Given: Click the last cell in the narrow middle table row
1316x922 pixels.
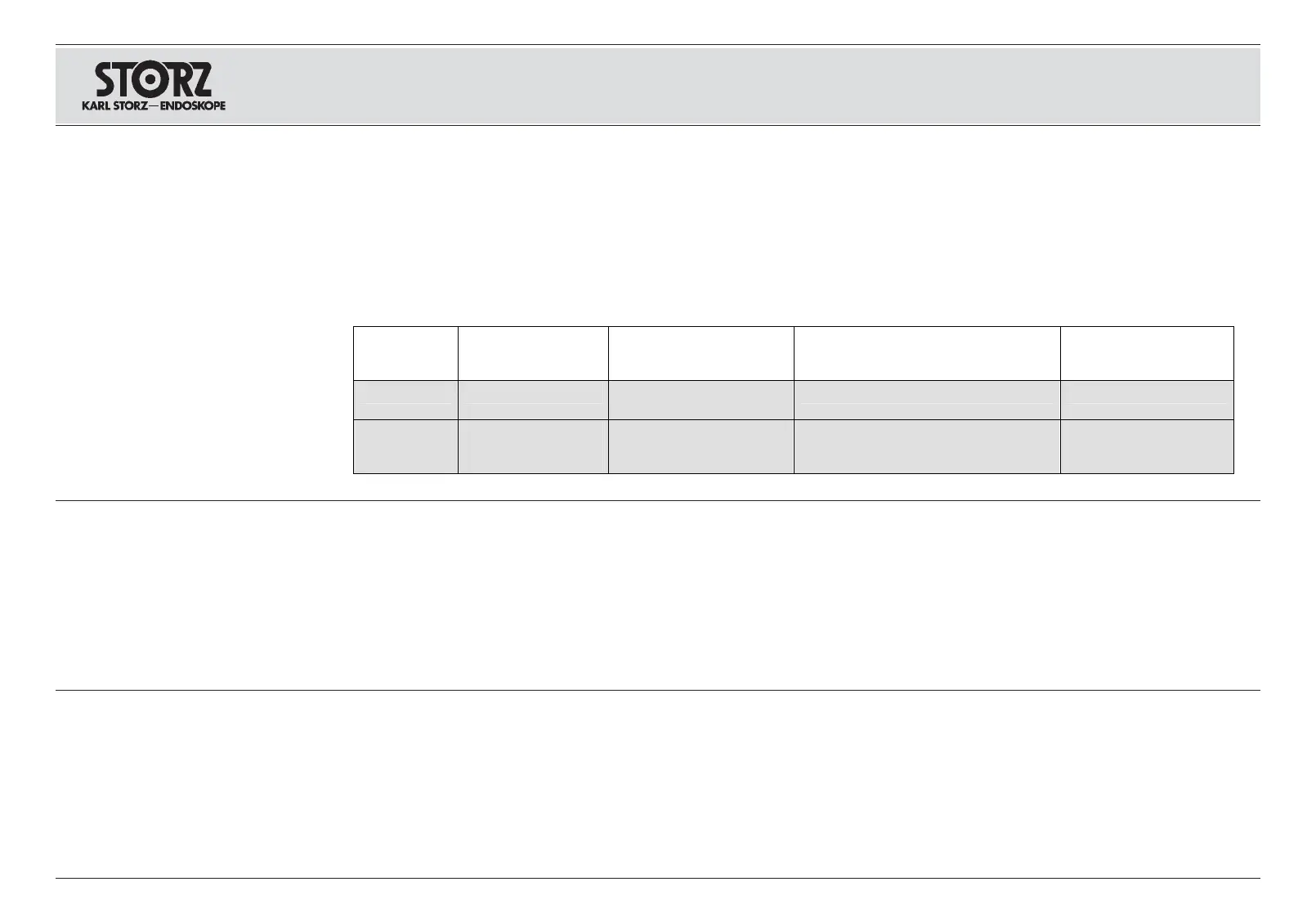Looking at the screenshot, I should (1147, 400).
